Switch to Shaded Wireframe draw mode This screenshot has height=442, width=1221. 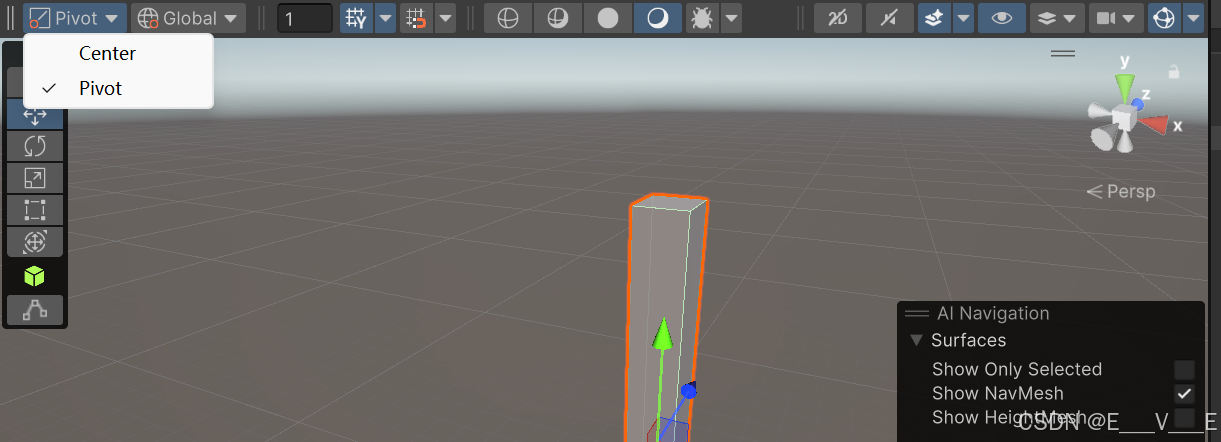tap(558, 18)
